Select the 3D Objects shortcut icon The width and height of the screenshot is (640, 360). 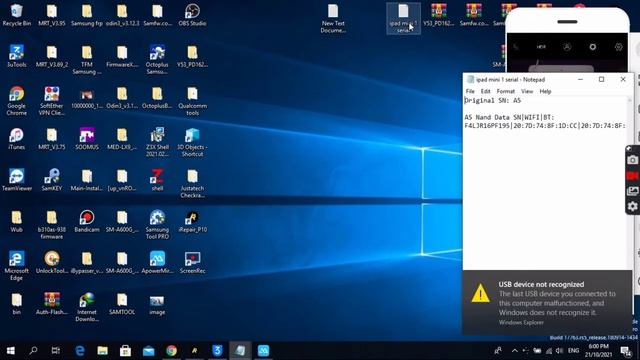tap(192, 142)
